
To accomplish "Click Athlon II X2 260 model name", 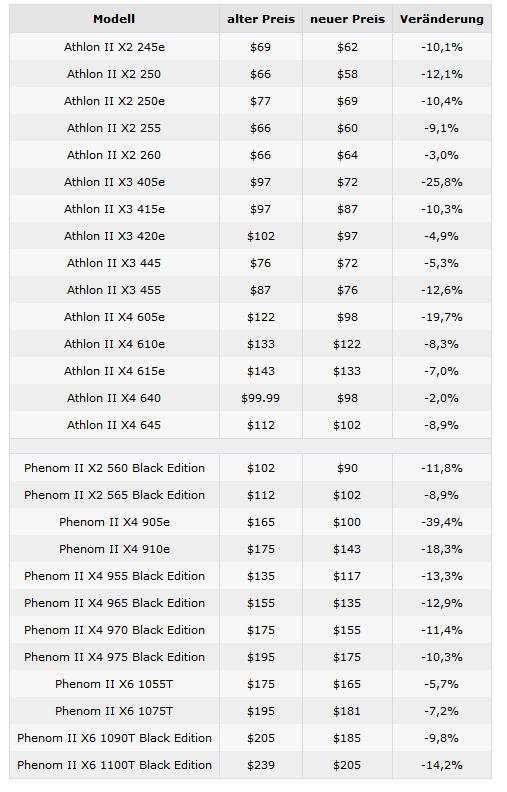I will (x=114, y=155).
